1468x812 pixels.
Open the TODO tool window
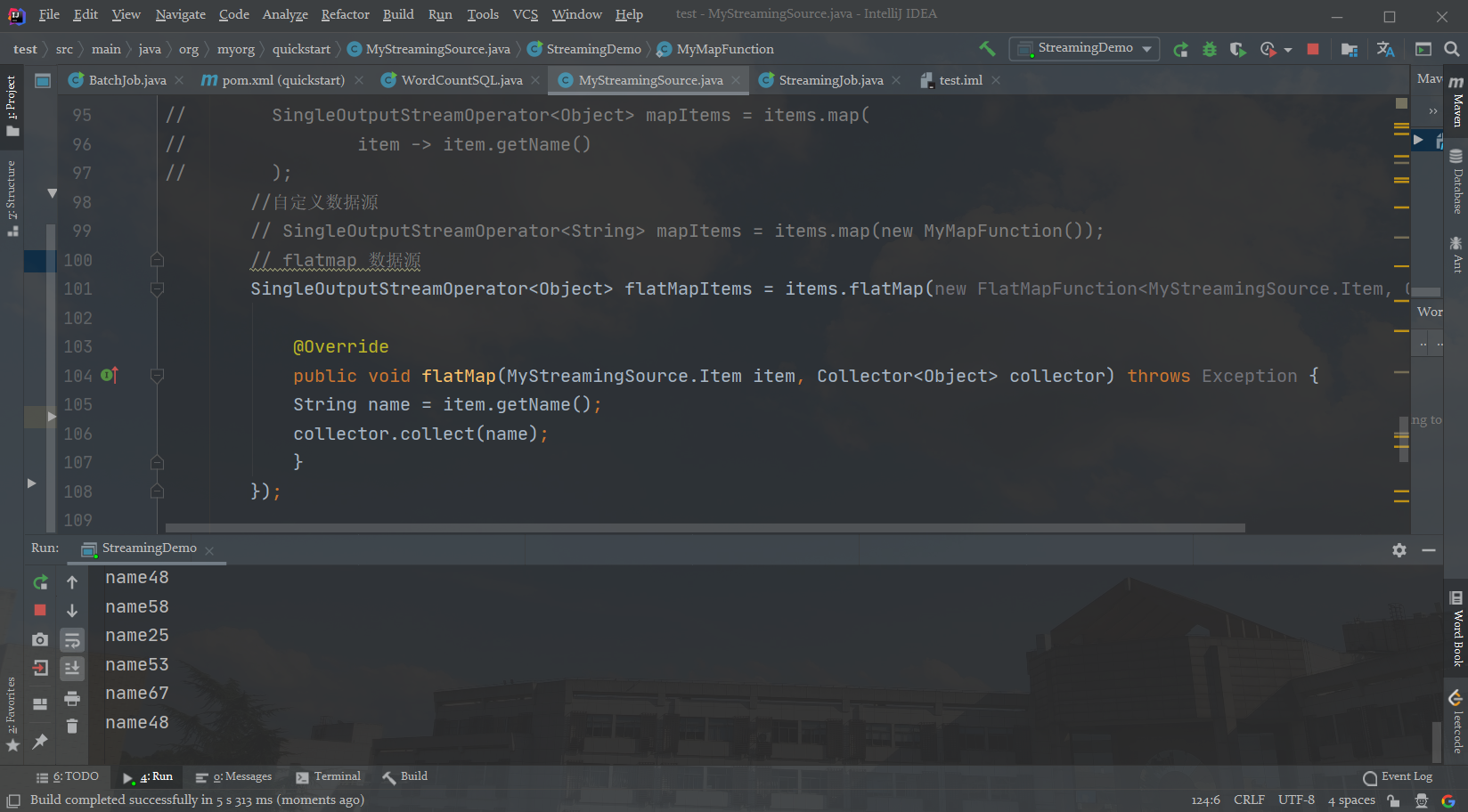click(68, 776)
